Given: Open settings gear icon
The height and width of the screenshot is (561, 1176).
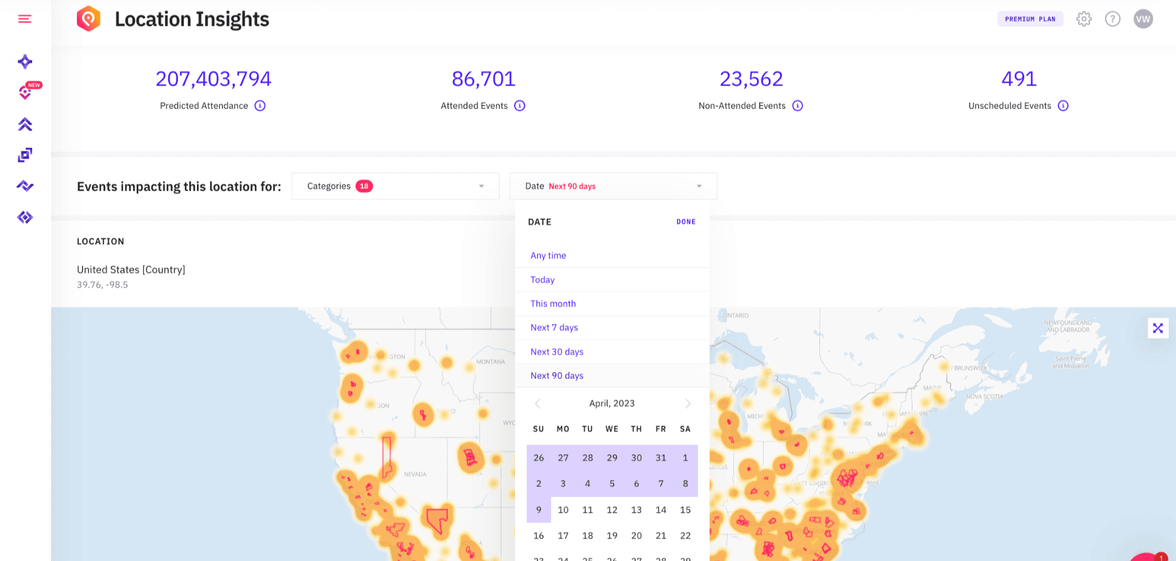Looking at the screenshot, I should pyautogui.click(x=1084, y=19).
